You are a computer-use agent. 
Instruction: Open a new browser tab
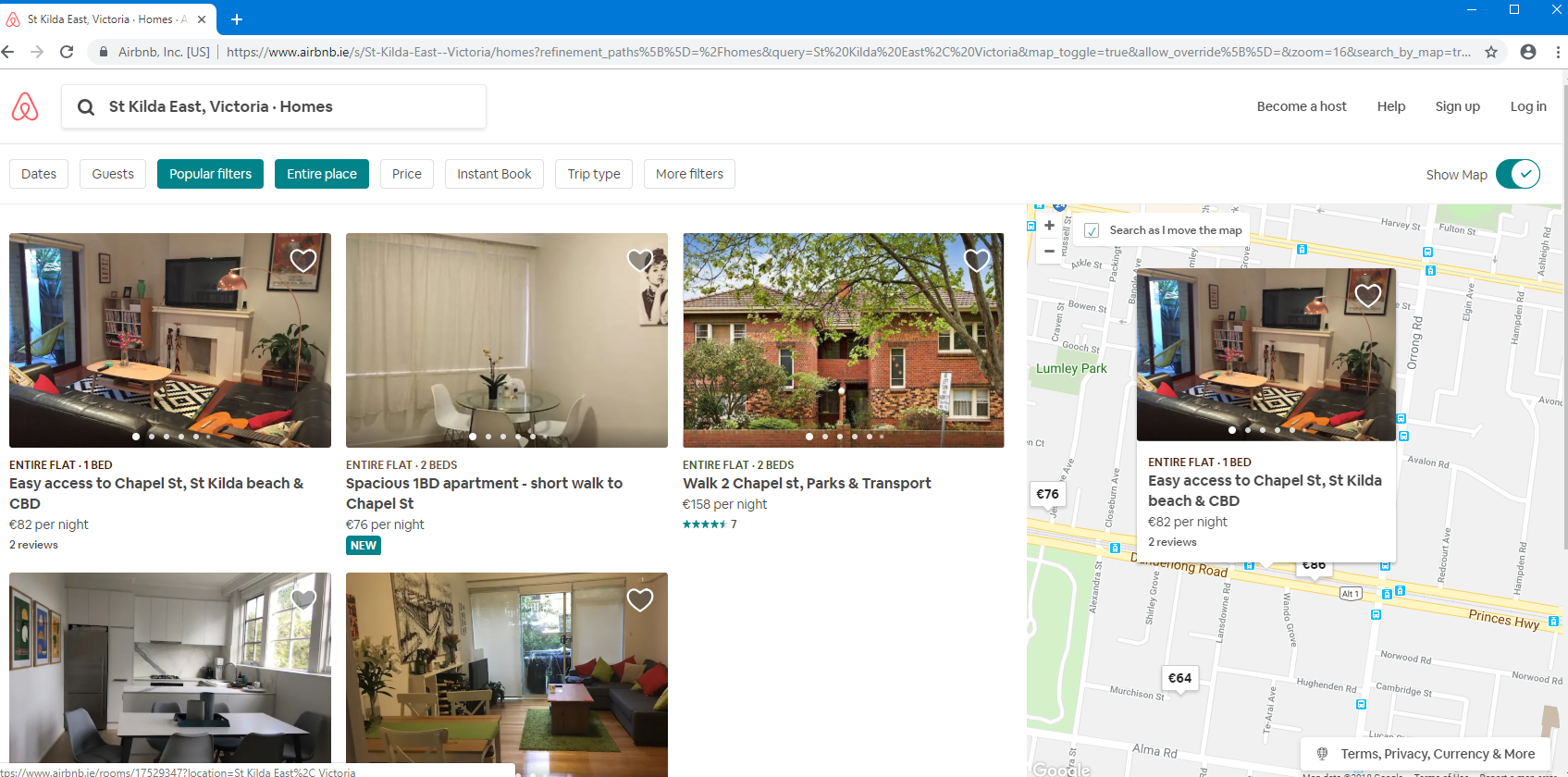(x=237, y=18)
